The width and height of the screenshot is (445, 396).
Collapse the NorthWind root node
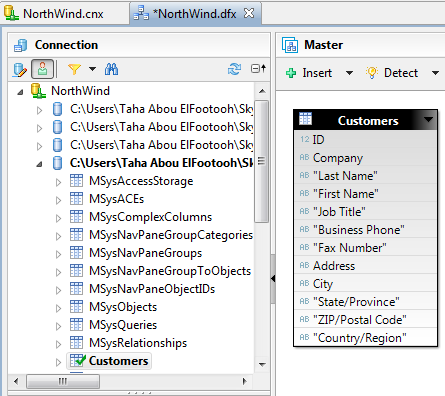pos(20,91)
